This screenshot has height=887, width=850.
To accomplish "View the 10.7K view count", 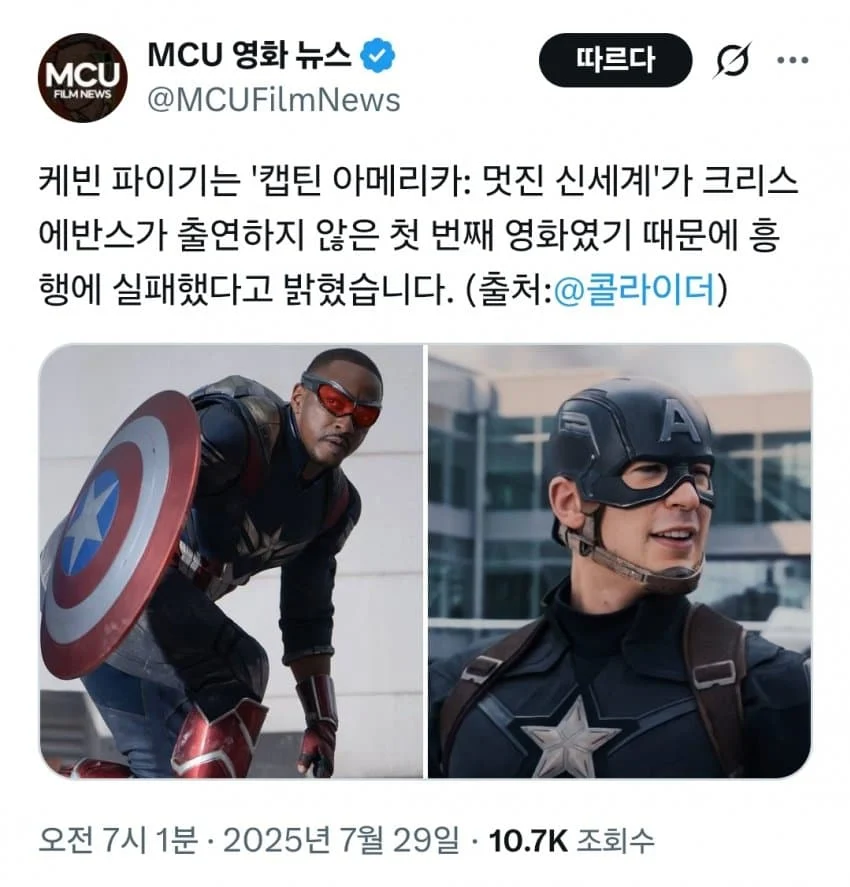I will tap(528, 841).
